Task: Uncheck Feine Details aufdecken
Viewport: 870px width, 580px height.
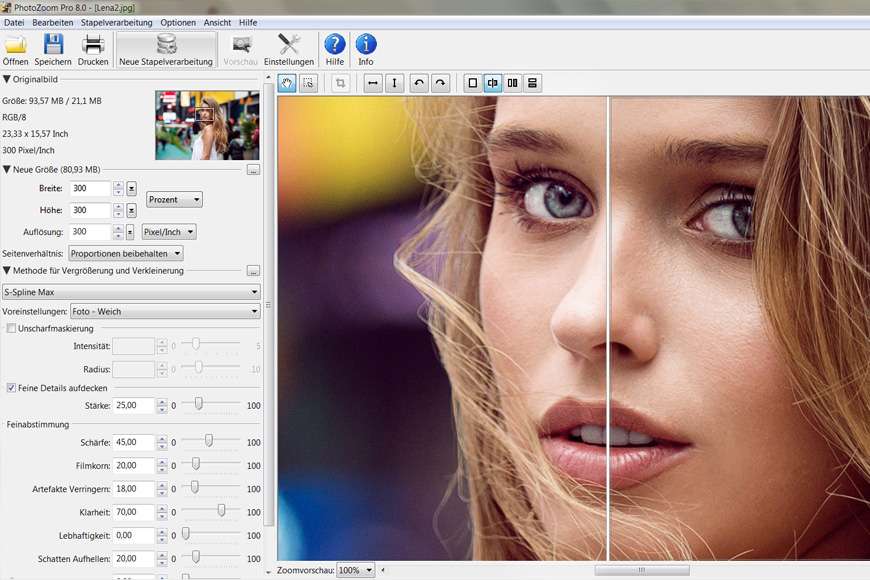Action: [11, 387]
